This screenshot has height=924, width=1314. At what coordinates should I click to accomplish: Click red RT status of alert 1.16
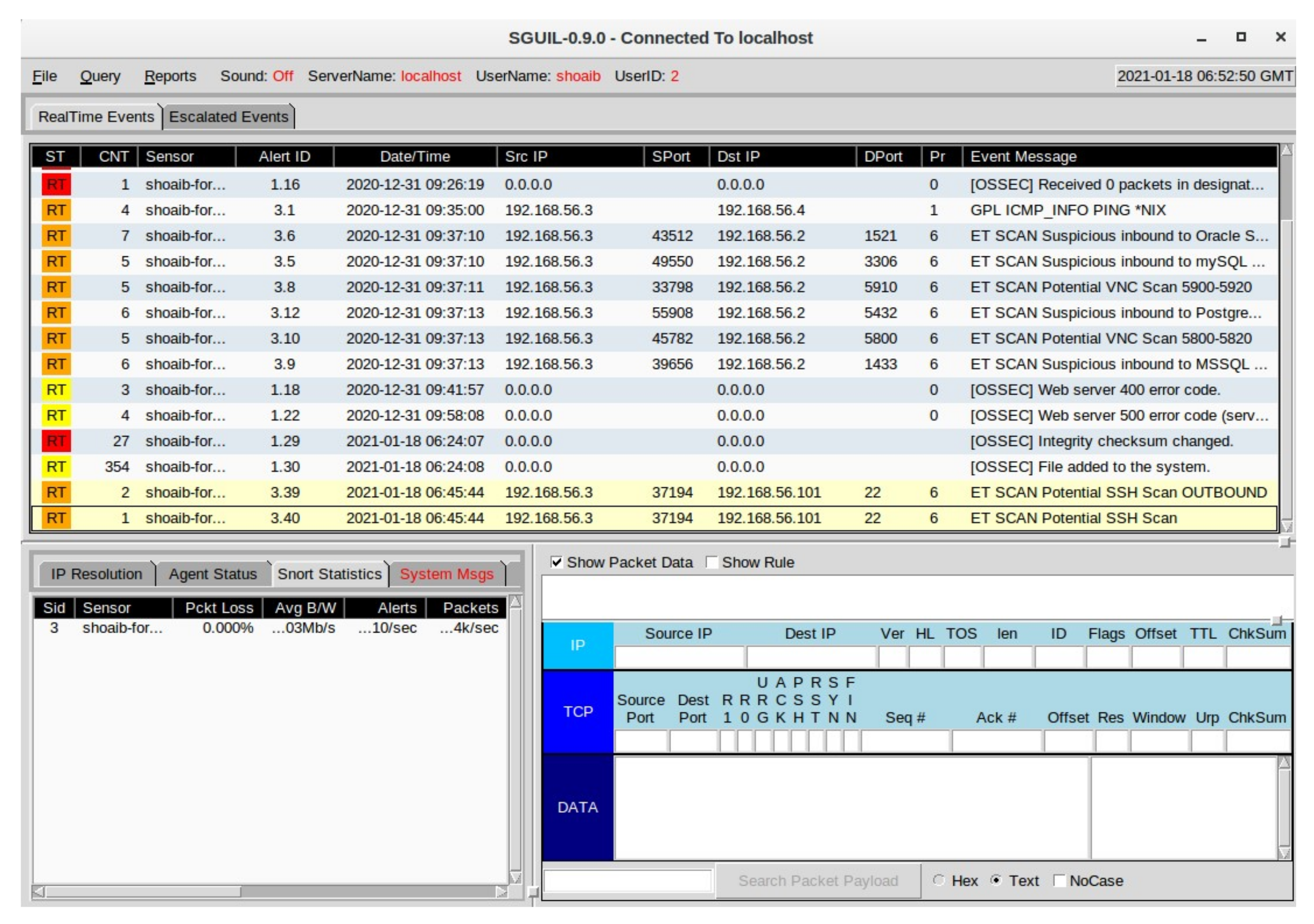pyautogui.click(x=56, y=184)
